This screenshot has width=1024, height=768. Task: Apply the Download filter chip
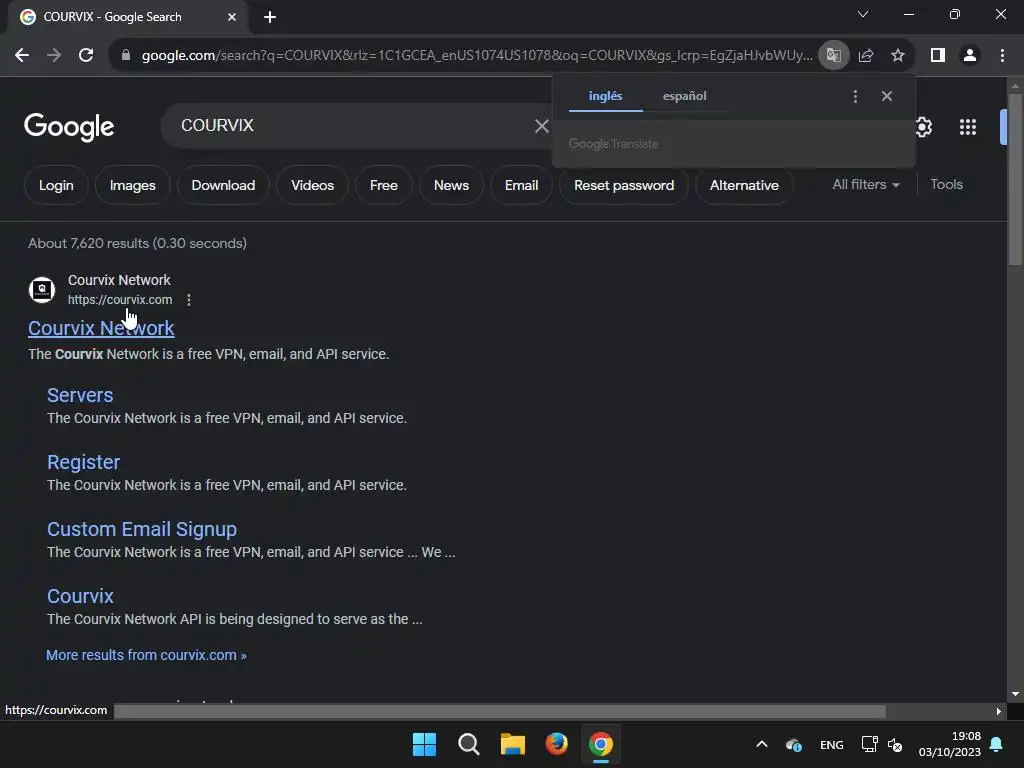click(x=223, y=185)
